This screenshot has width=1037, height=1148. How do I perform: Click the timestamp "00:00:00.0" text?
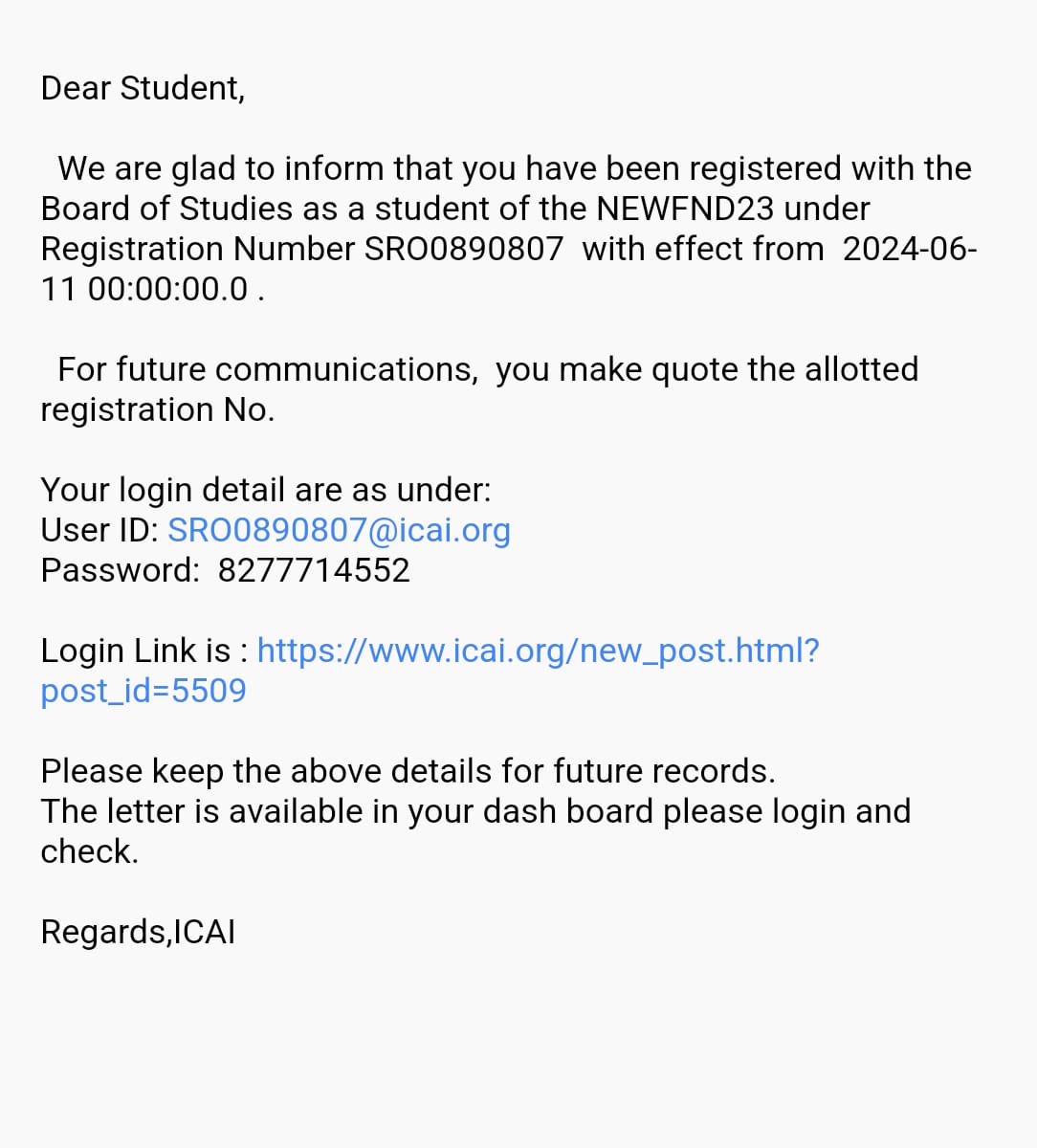pos(167,289)
